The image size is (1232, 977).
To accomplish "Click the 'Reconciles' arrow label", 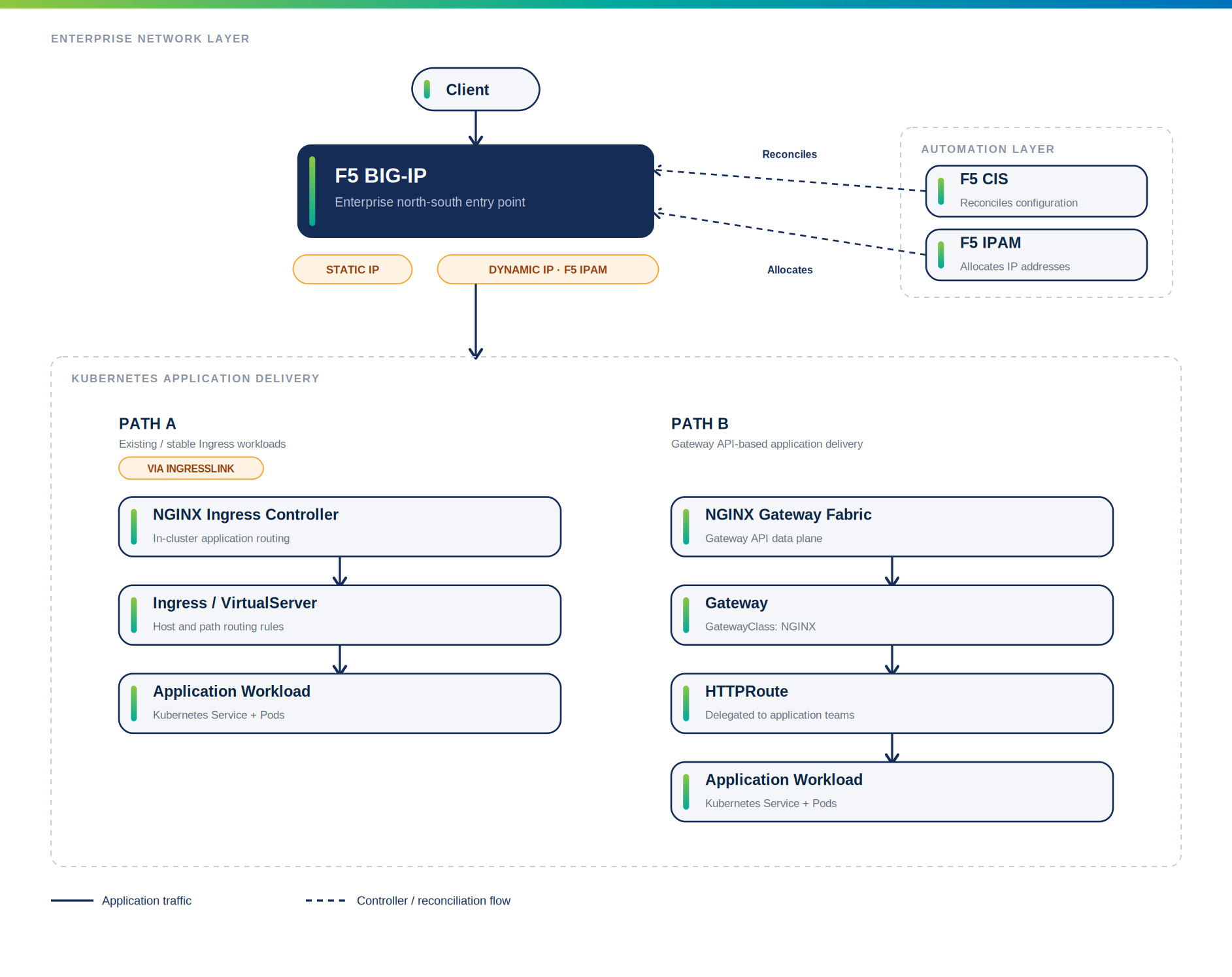I will click(790, 154).
